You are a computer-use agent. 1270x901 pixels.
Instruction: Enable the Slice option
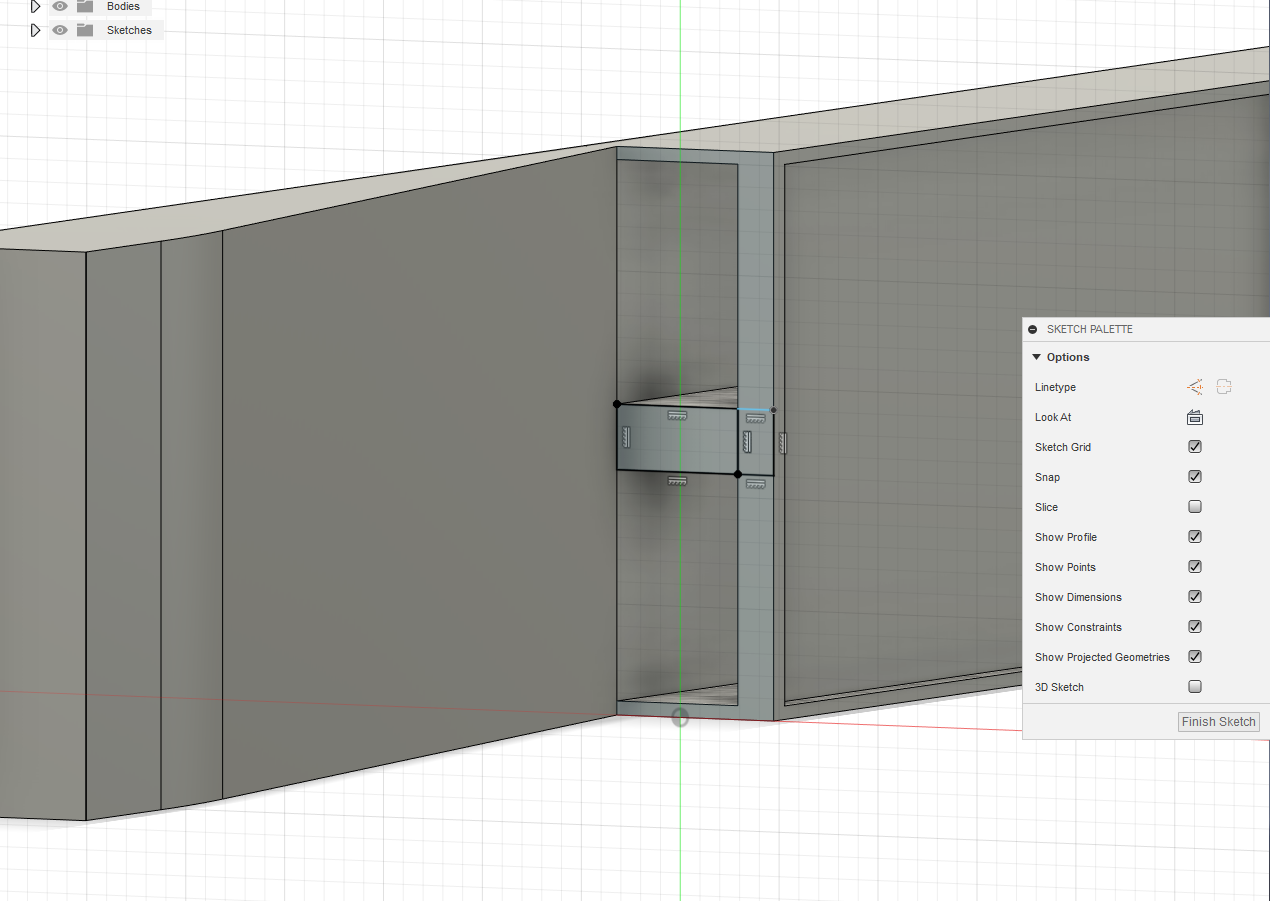click(x=1194, y=506)
